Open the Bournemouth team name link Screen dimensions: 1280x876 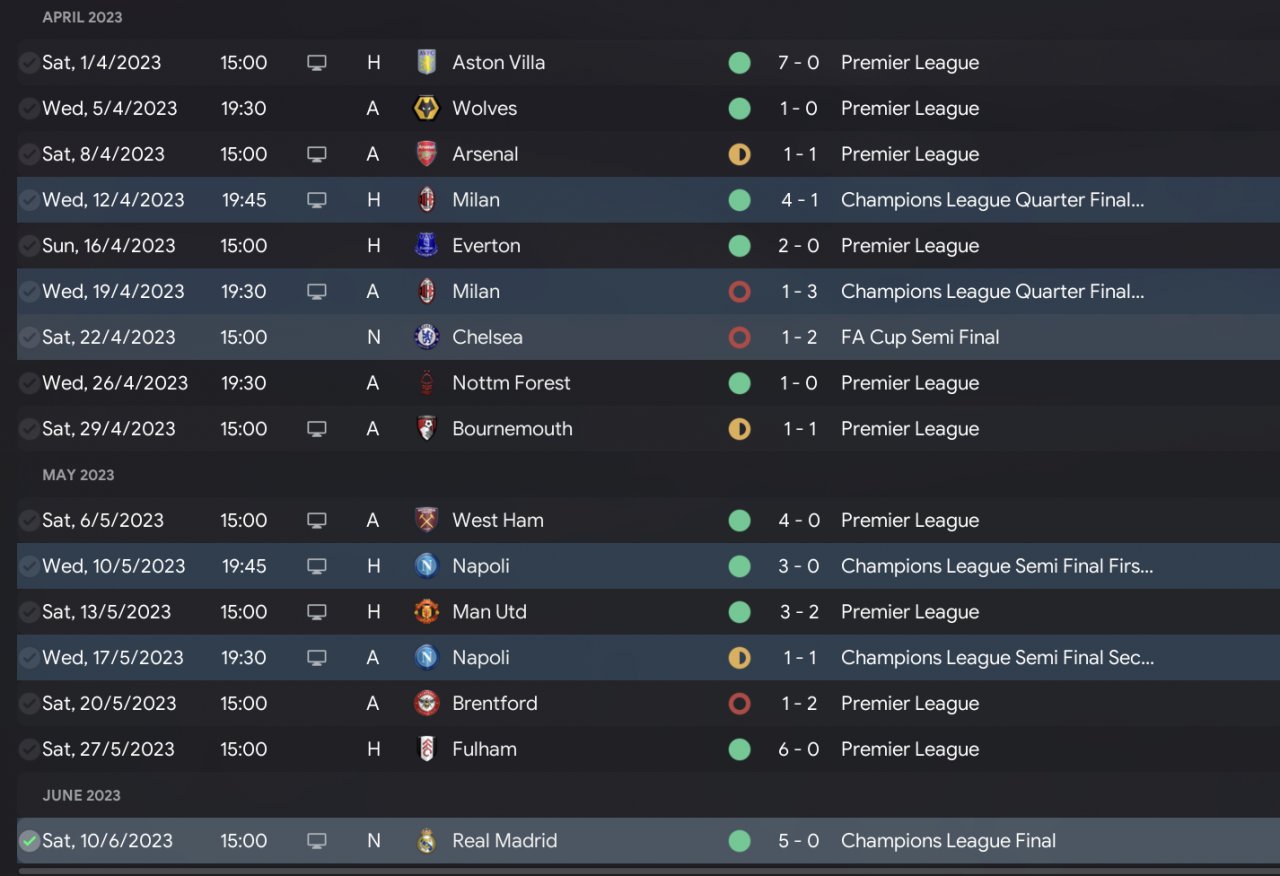coord(512,429)
